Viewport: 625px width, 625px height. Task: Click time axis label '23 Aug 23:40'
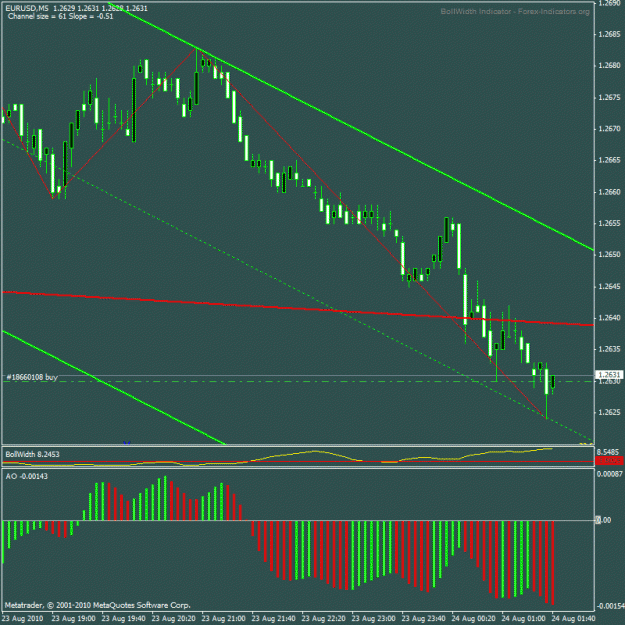(423, 619)
